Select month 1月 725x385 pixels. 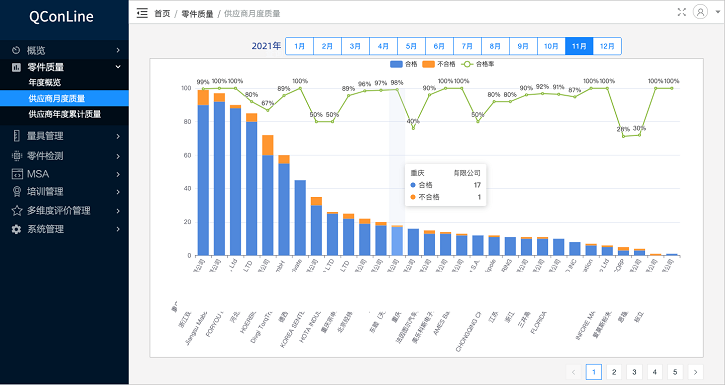(x=300, y=46)
